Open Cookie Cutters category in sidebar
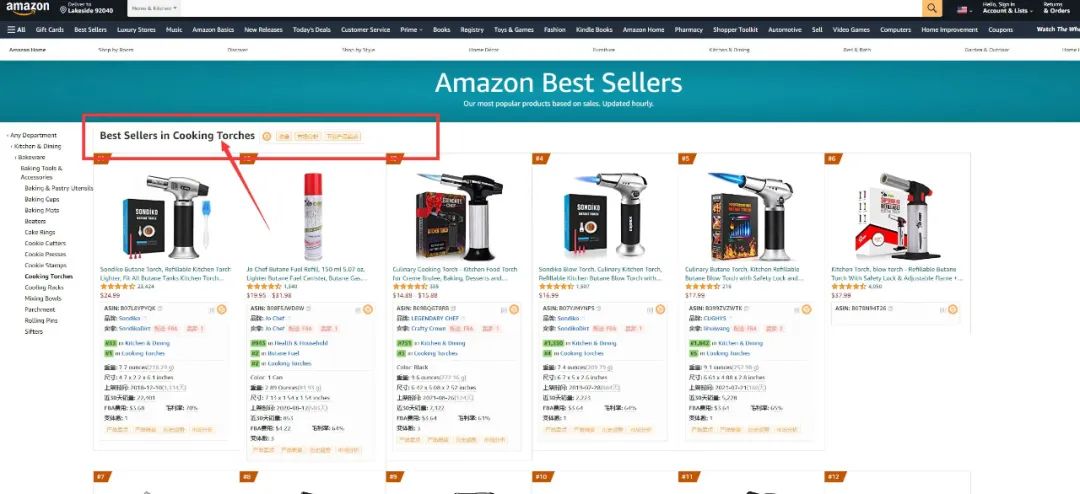The image size is (1080, 494). coord(45,243)
